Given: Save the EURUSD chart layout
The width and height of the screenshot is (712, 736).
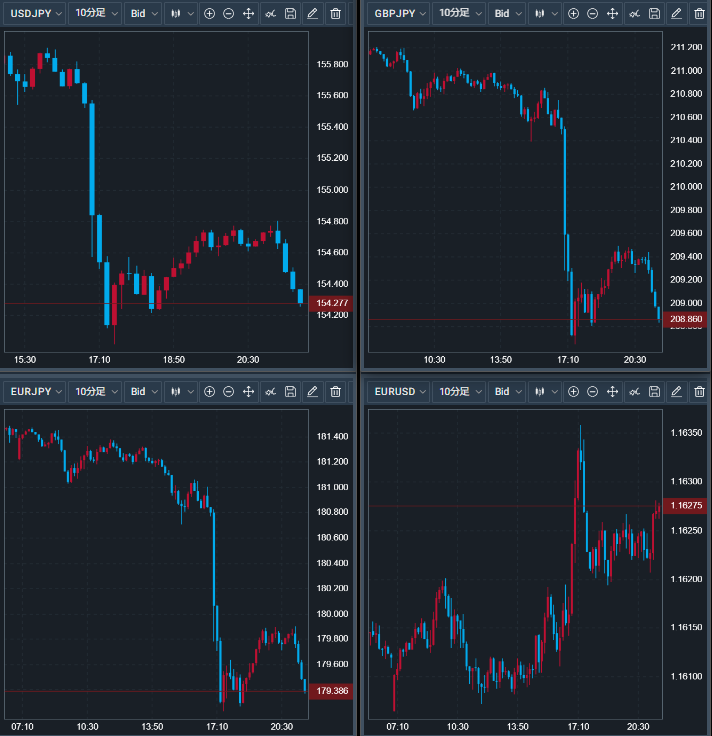Looking at the screenshot, I should [x=654, y=391].
